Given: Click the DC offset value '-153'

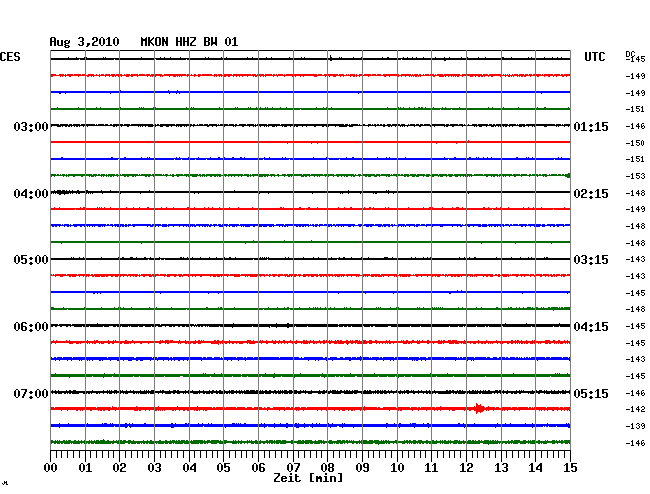Looking at the screenshot, I should (635, 176).
